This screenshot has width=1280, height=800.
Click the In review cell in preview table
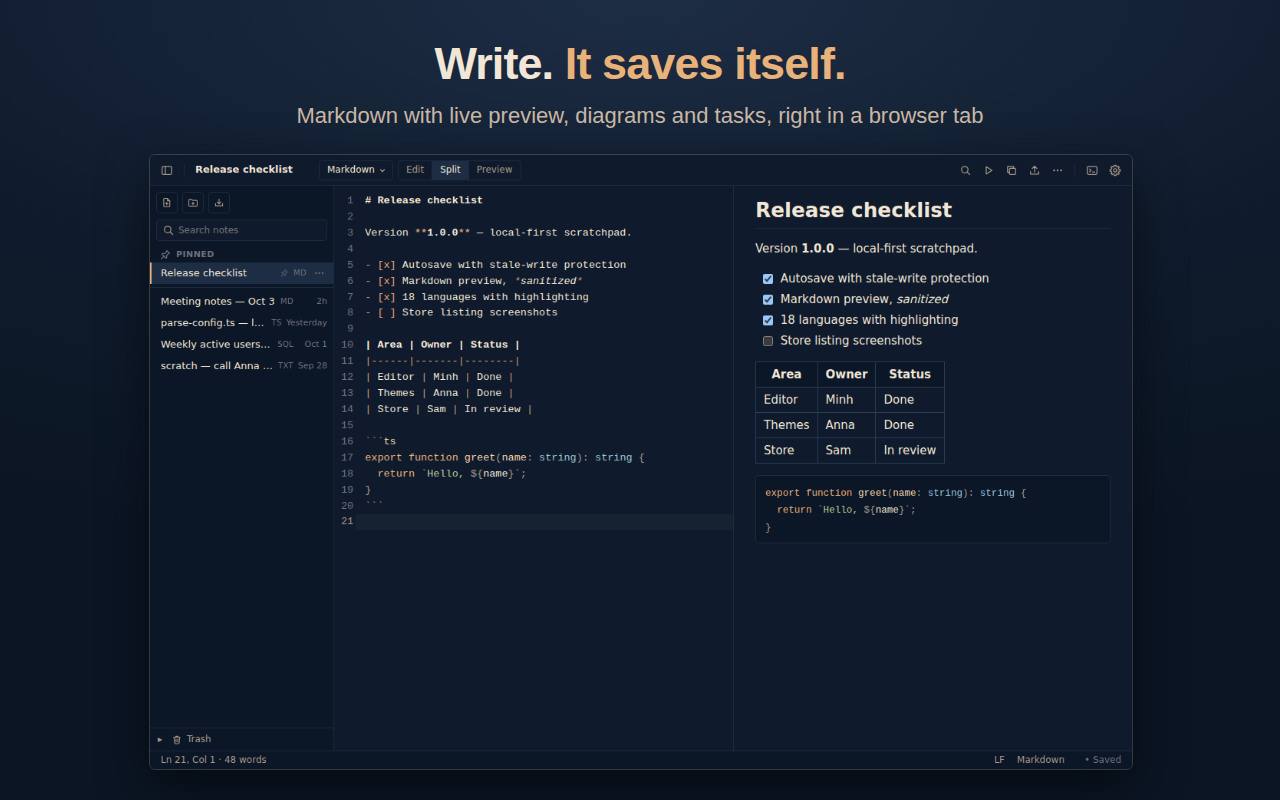[x=910, y=451]
